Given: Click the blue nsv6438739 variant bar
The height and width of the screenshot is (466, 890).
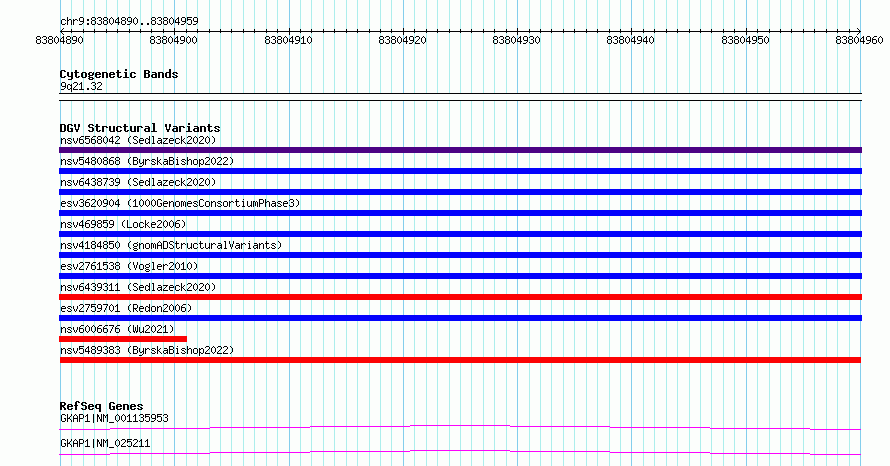Looking at the screenshot, I should pyautogui.click(x=460, y=192).
